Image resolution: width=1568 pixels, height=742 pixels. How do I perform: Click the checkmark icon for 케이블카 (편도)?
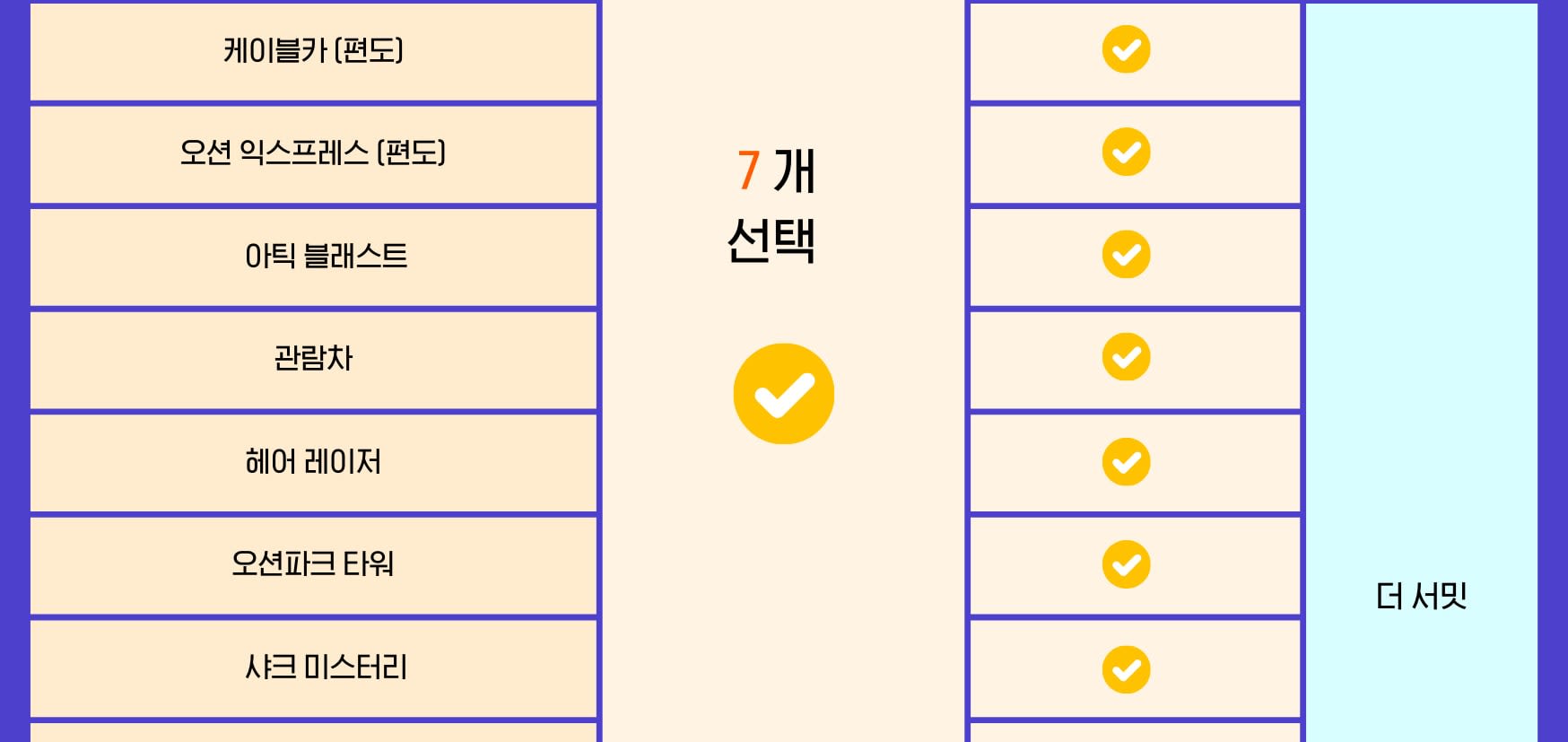(x=1126, y=49)
